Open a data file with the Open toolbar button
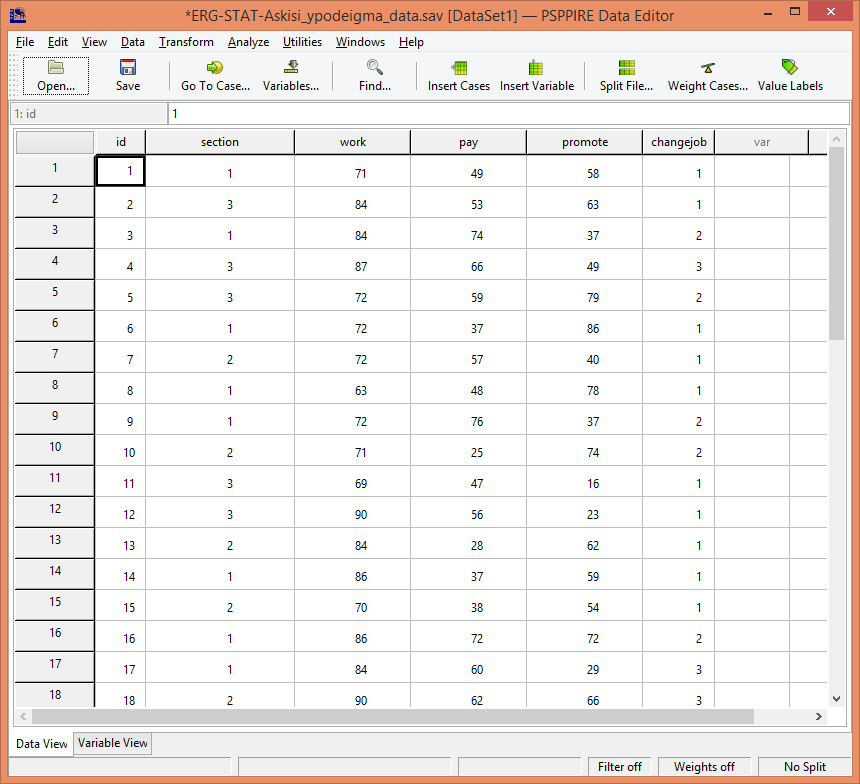This screenshot has height=784, width=860. [56, 76]
